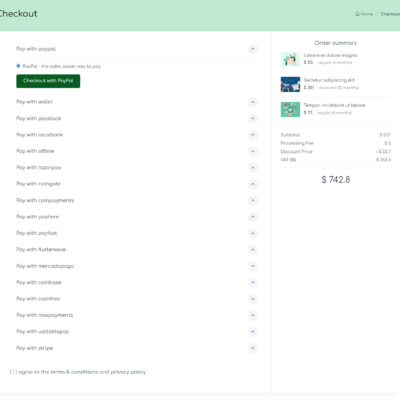The height and width of the screenshot is (400, 400).
Task: Expand the Pay with coinpayments chevron
Action: tap(253, 200)
